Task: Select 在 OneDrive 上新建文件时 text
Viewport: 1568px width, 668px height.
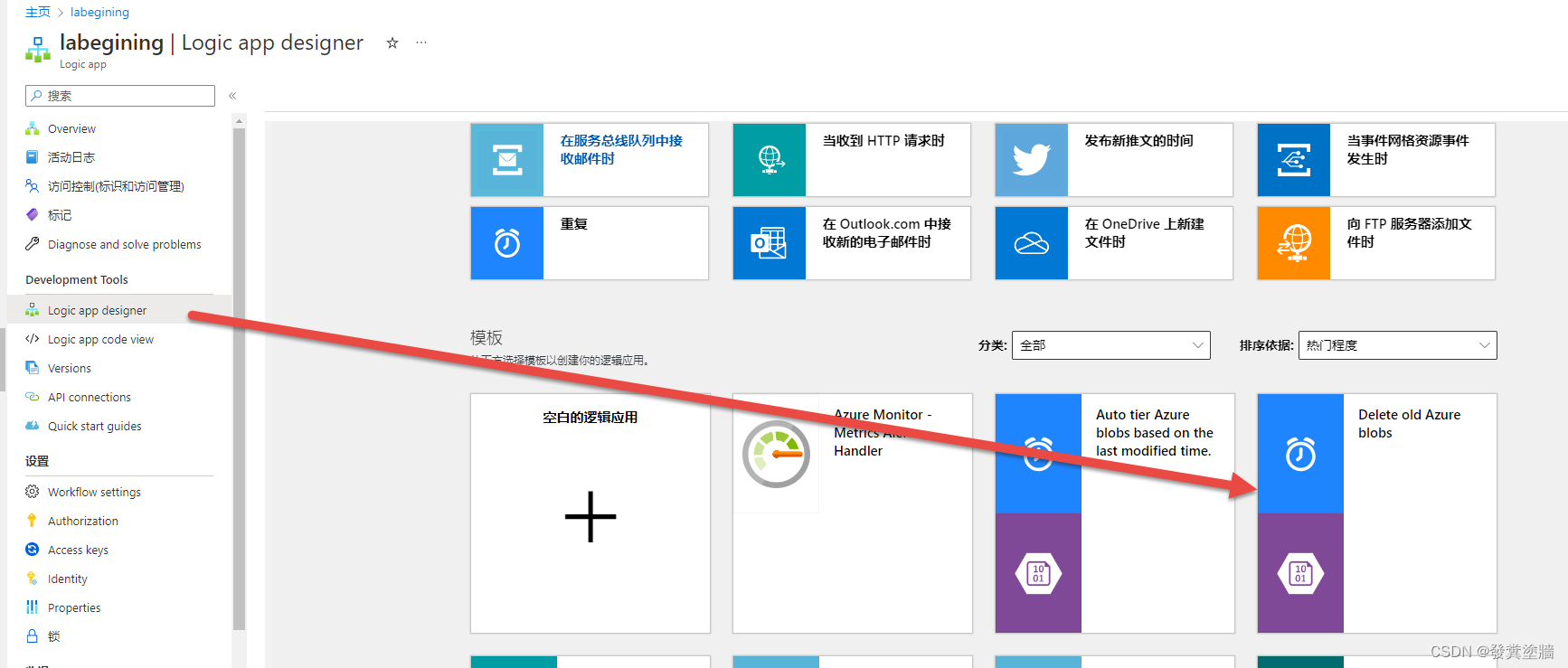Action: point(1144,232)
